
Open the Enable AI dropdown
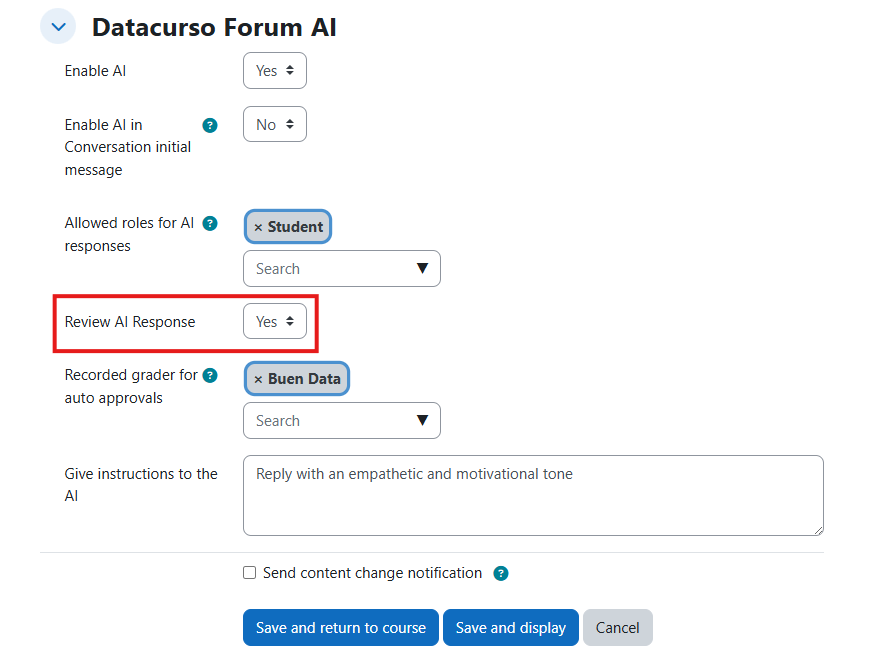coord(275,71)
